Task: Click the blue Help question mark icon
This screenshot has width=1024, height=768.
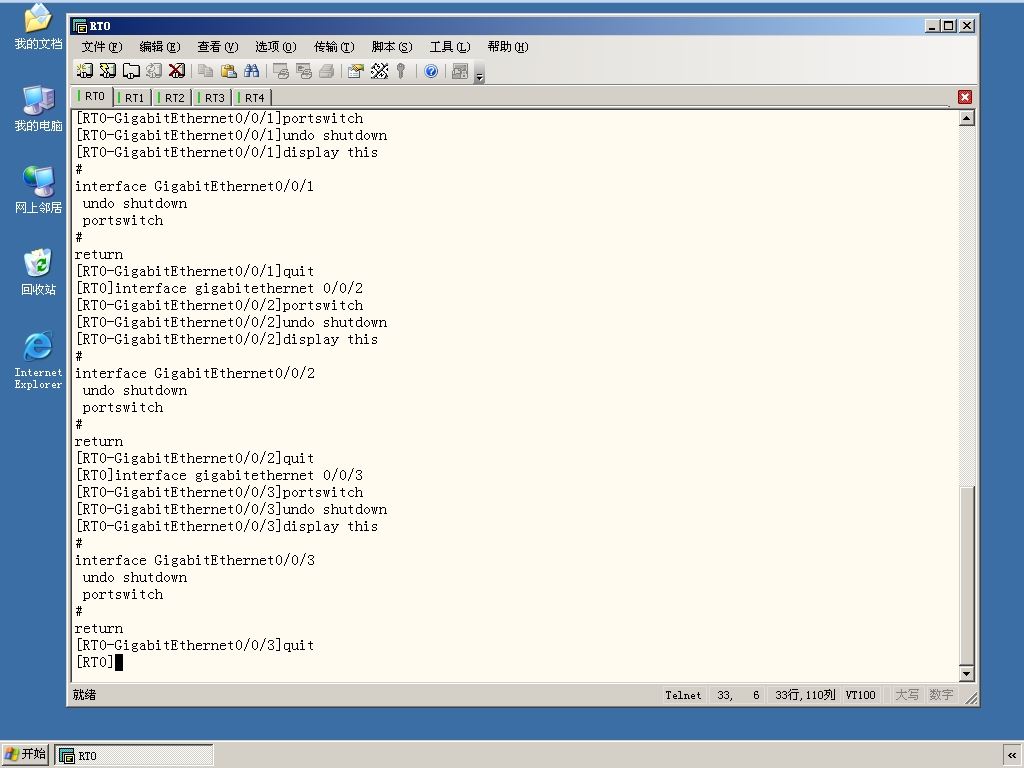Action: pos(430,71)
